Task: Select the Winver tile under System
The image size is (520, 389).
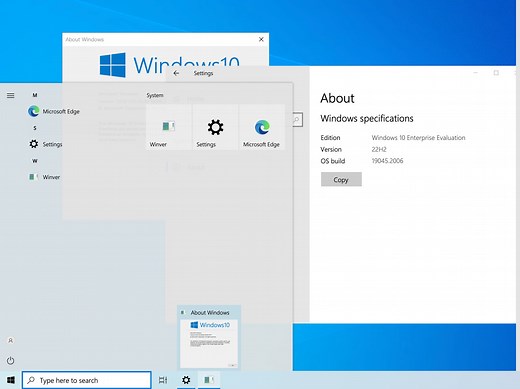Action: (x=169, y=127)
